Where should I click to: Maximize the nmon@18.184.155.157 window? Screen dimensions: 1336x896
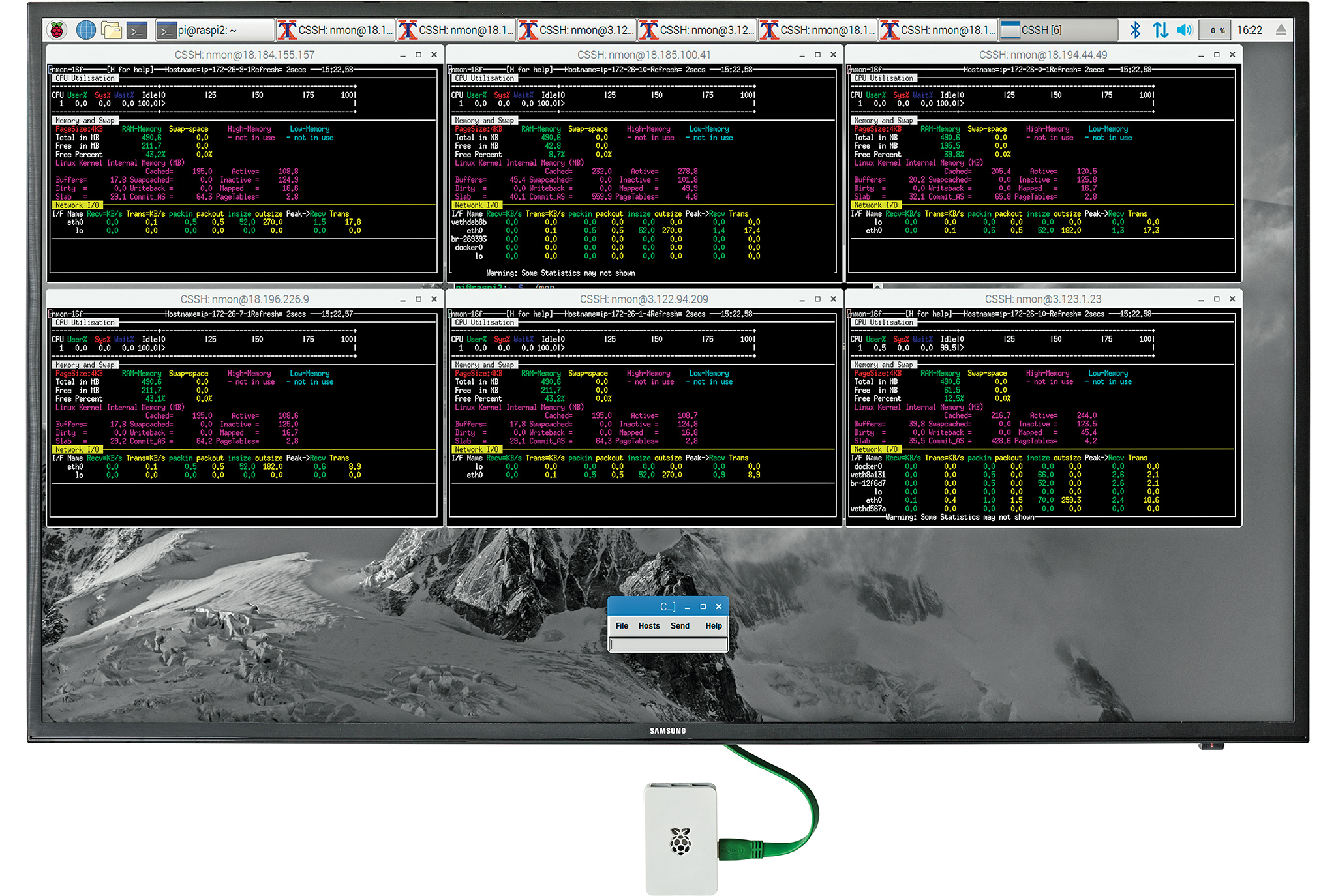418,55
